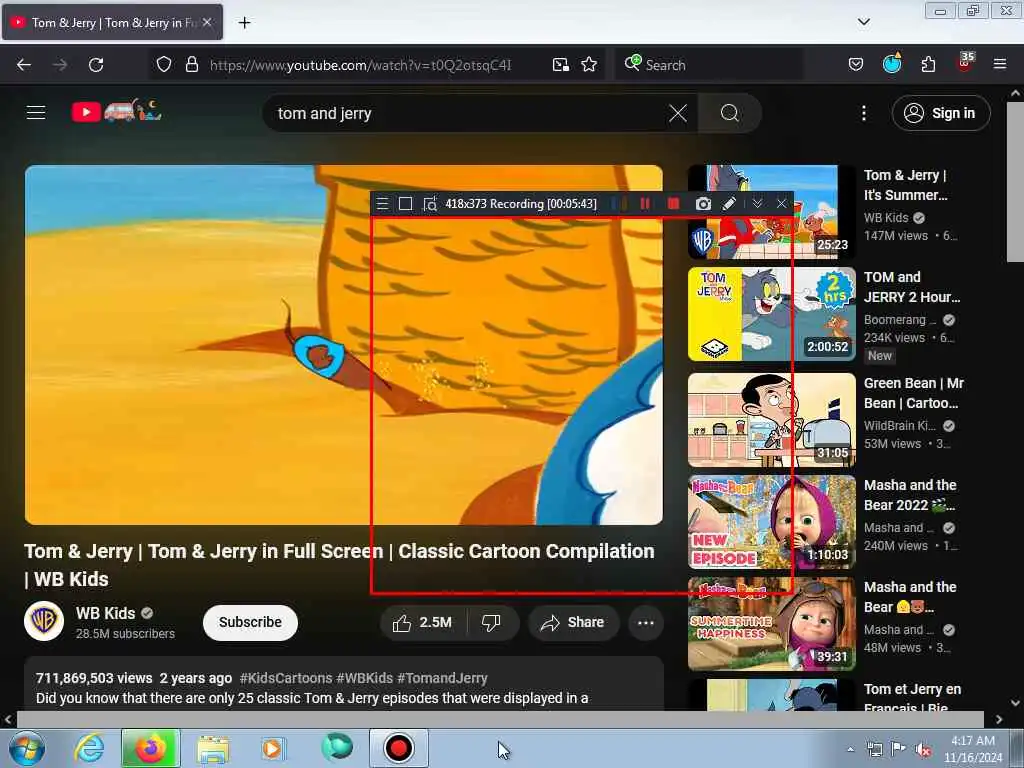Open YouTube settings three-dot menu
The image size is (1024, 768).
point(863,114)
